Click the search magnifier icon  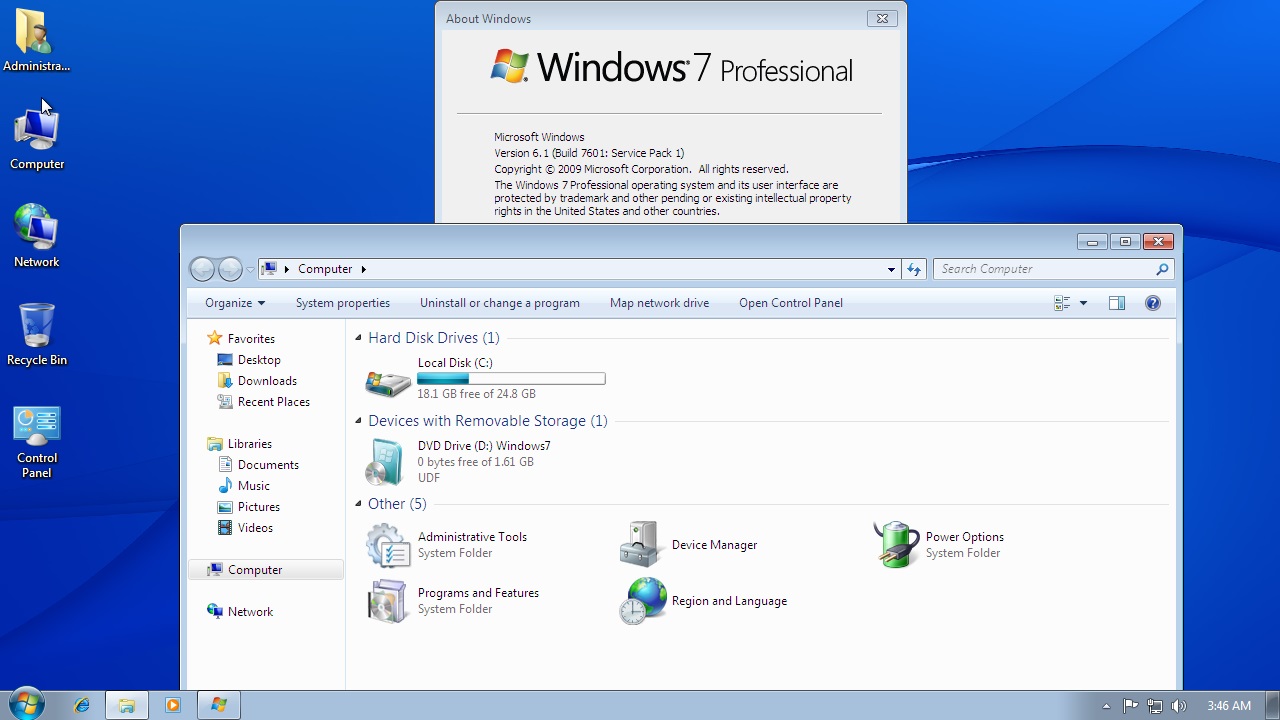click(1162, 269)
